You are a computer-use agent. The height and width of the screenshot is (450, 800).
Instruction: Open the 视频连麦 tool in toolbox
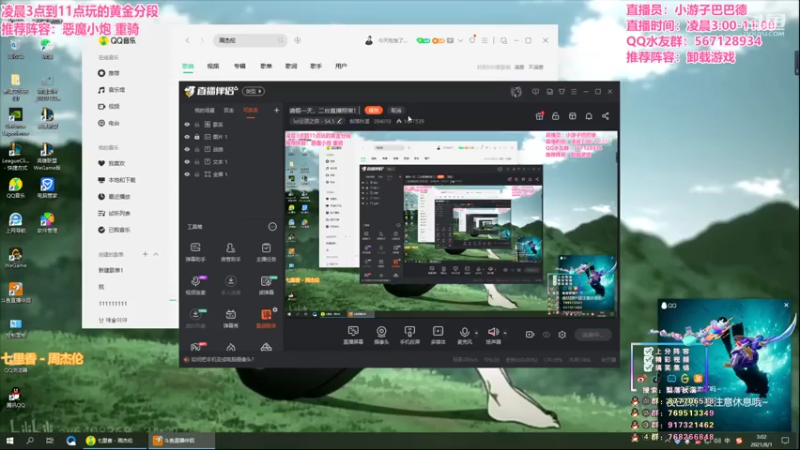[195, 285]
